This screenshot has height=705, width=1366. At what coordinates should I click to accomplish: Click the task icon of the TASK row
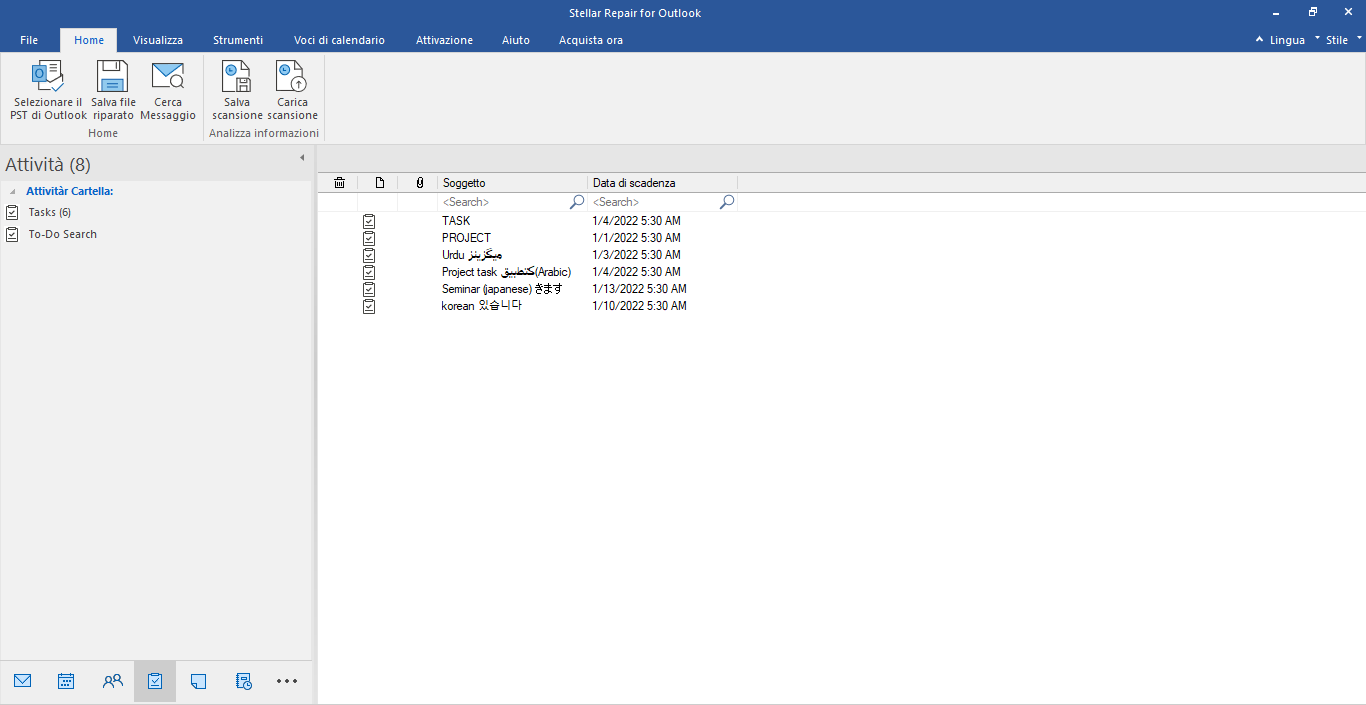[x=369, y=221]
